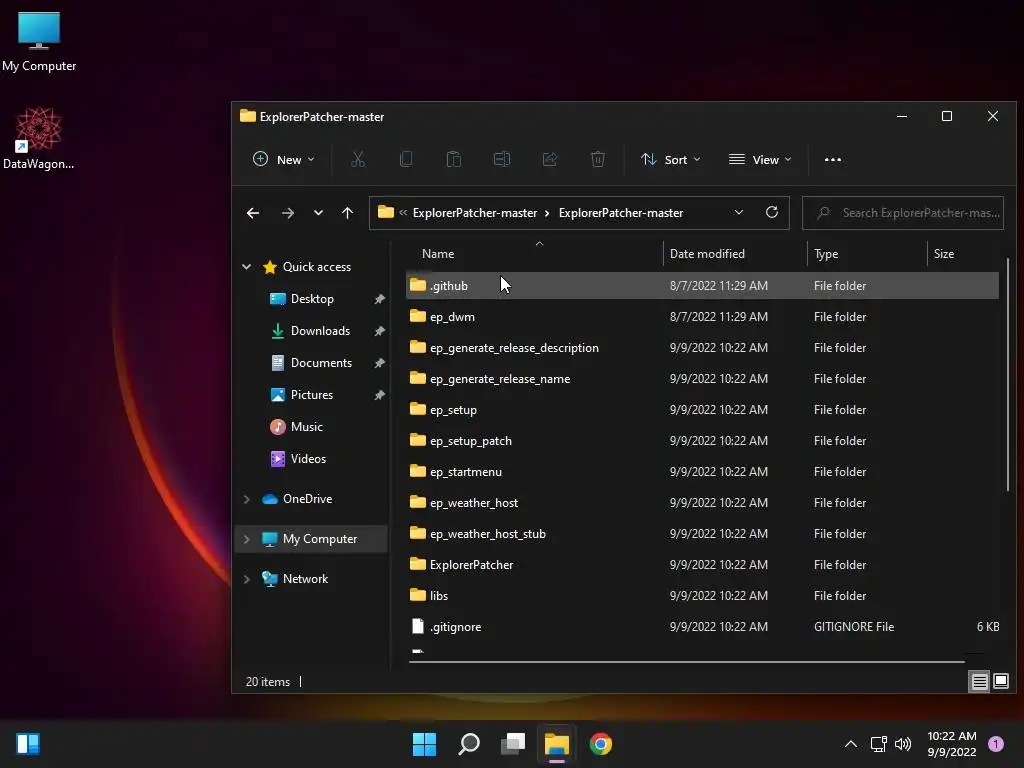Show hidden tray icons chevron
Viewport: 1024px width, 768px height.
pyautogui.click(x=851, y=744)
